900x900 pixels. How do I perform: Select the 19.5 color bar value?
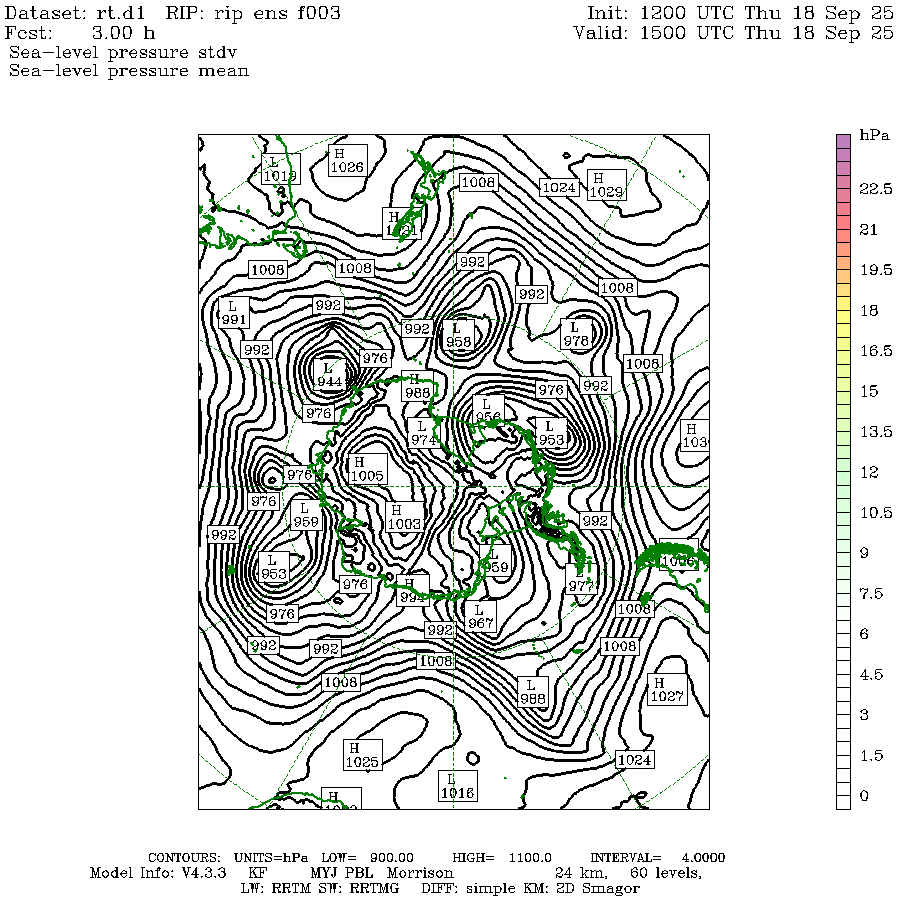875,270
